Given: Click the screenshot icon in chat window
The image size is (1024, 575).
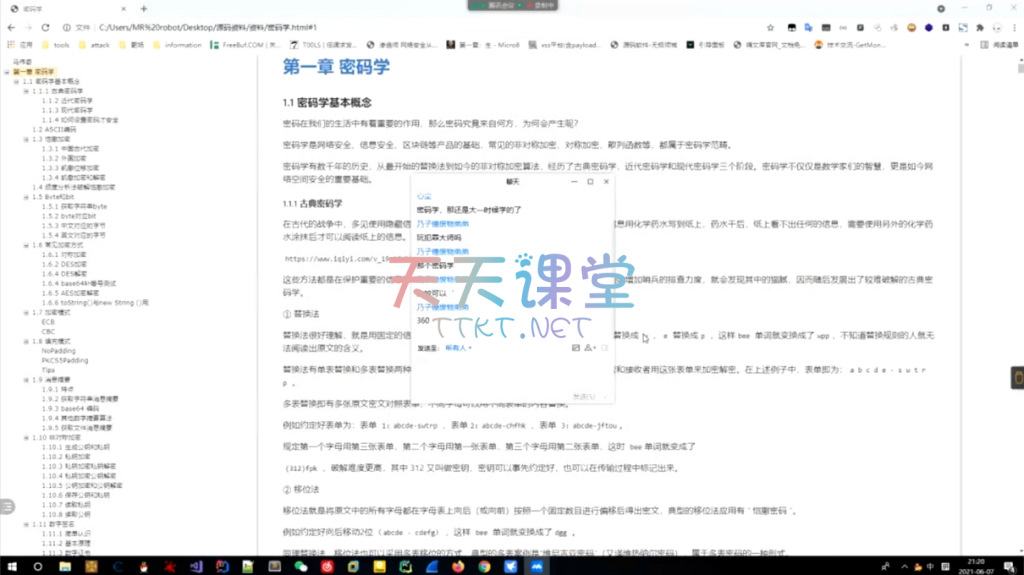Looking at the screenshot, I should pyautogui.click(x=575, y=348).
